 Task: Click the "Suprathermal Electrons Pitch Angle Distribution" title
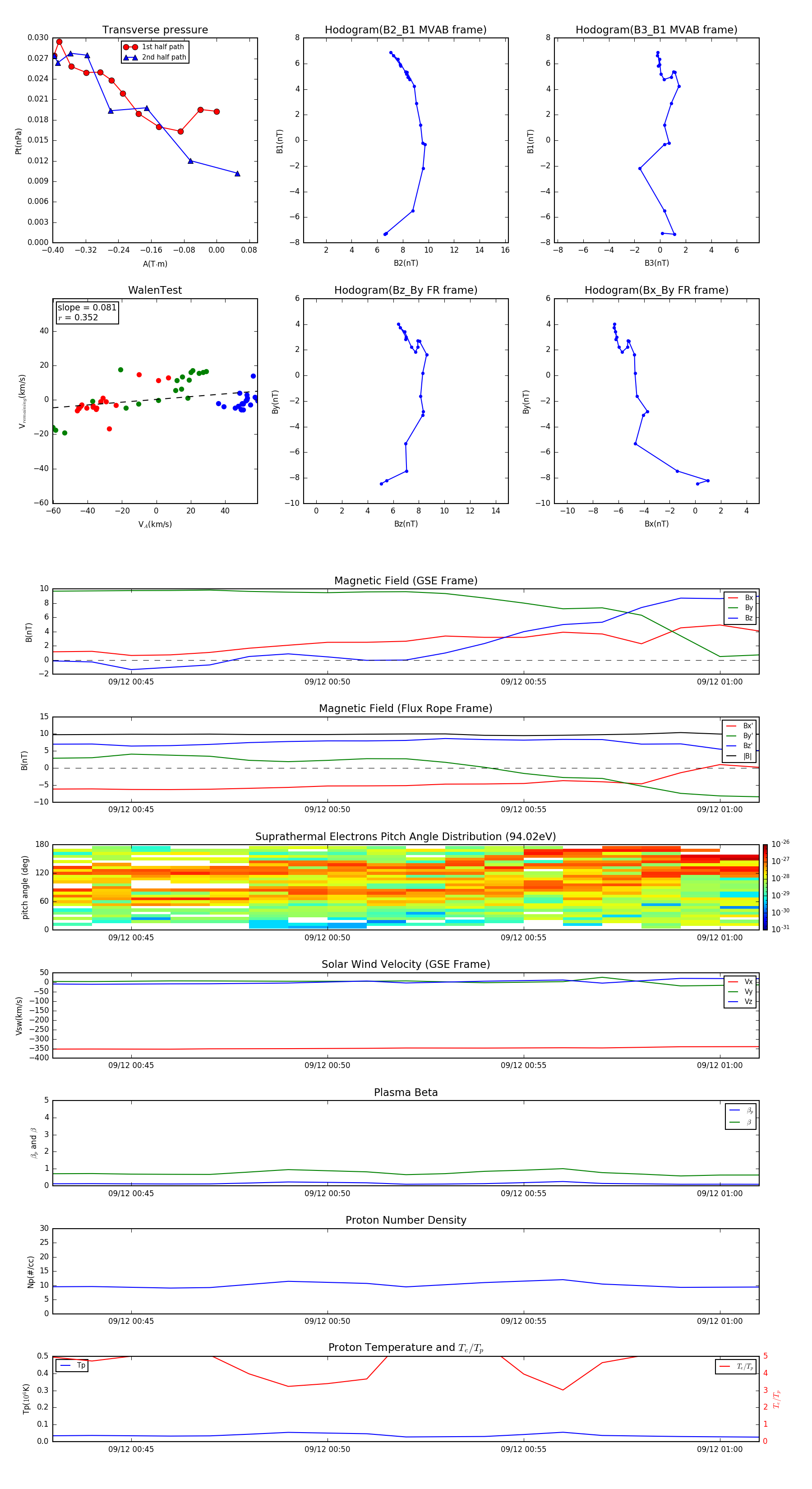405,837
